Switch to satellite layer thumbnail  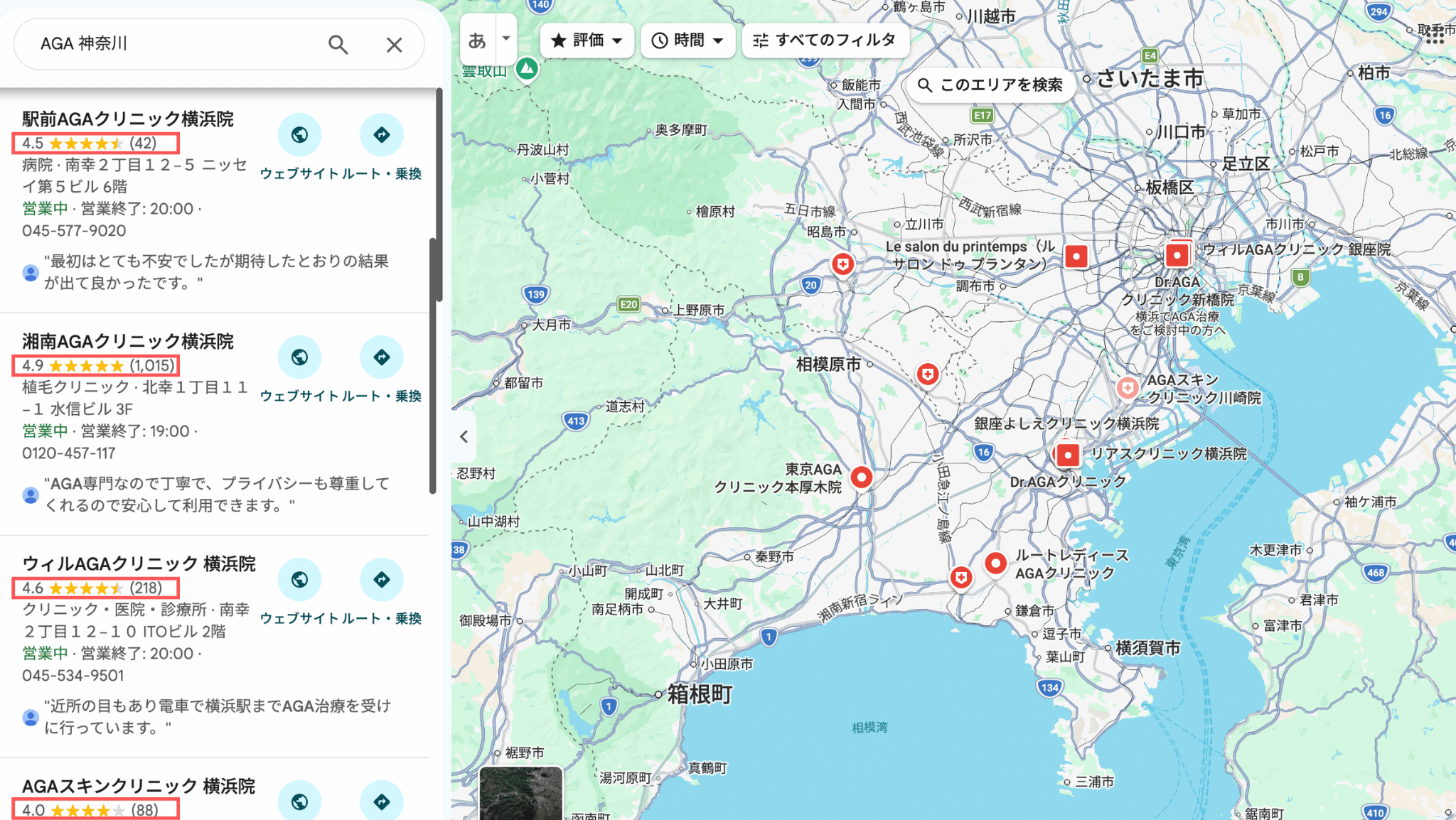521,793
